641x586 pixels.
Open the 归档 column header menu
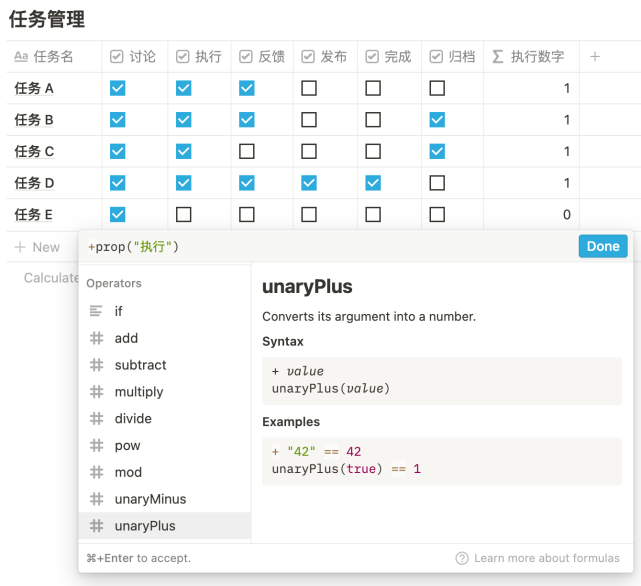452,57
